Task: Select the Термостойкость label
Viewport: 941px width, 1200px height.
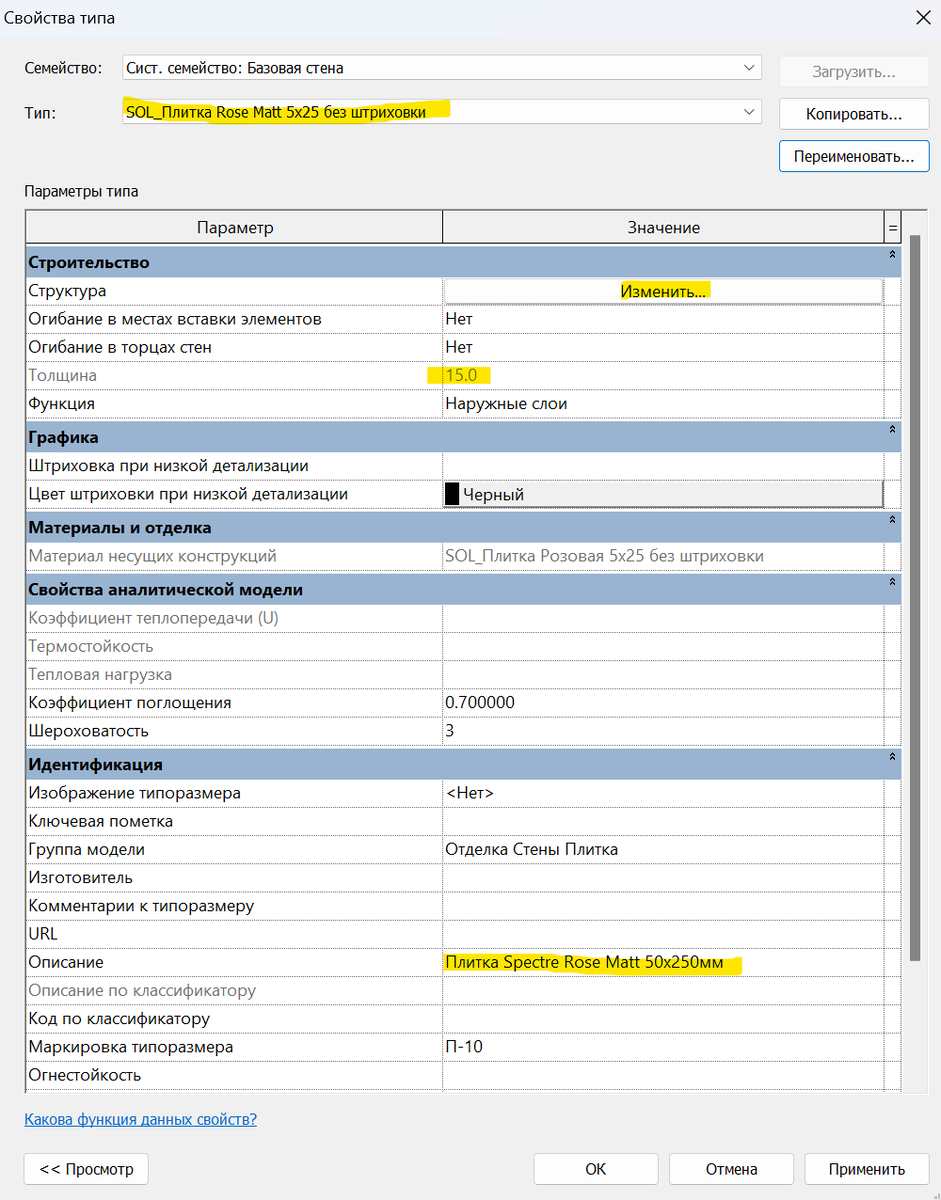Action: pos(91,646)
